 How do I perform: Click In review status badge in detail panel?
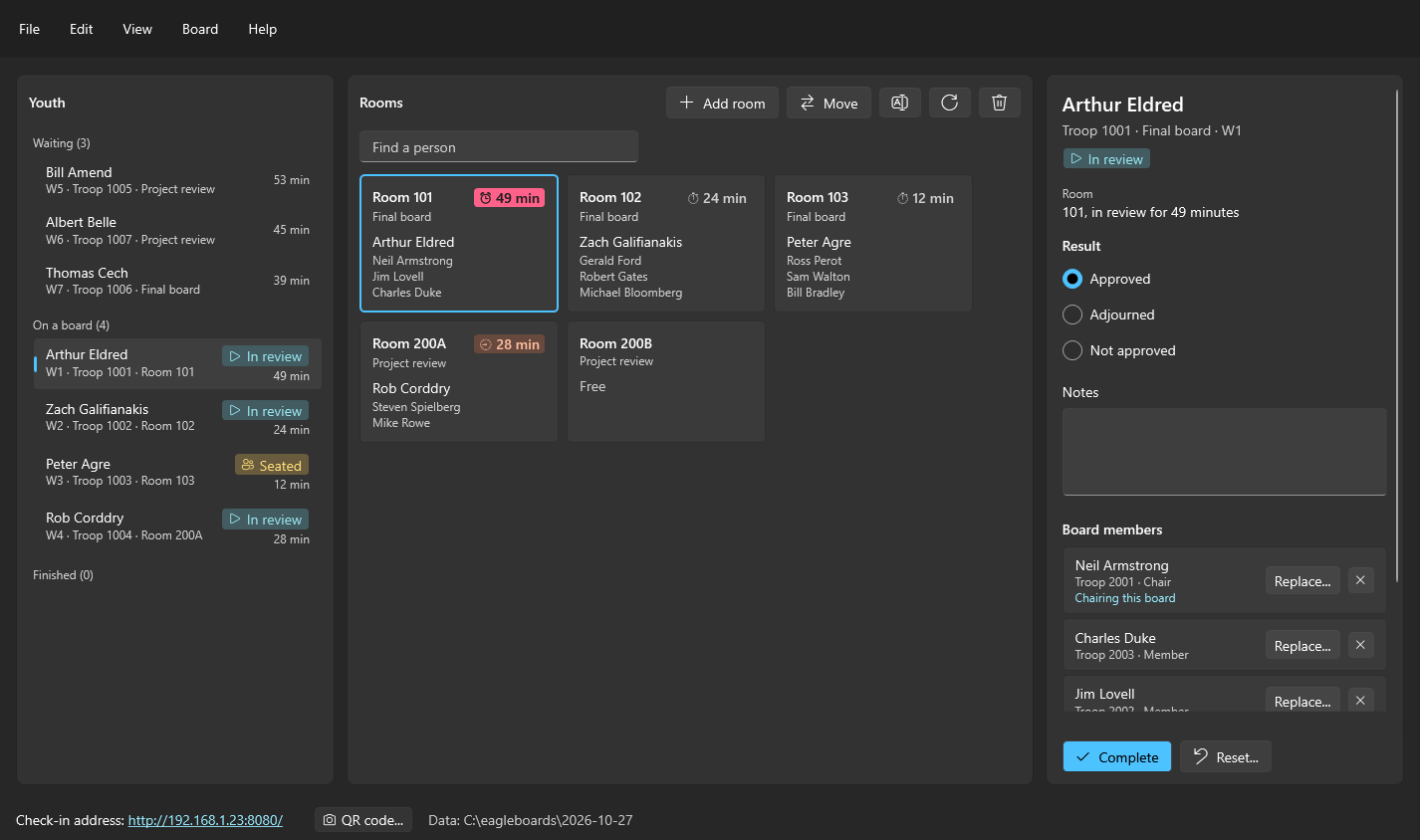[1106, 159]
